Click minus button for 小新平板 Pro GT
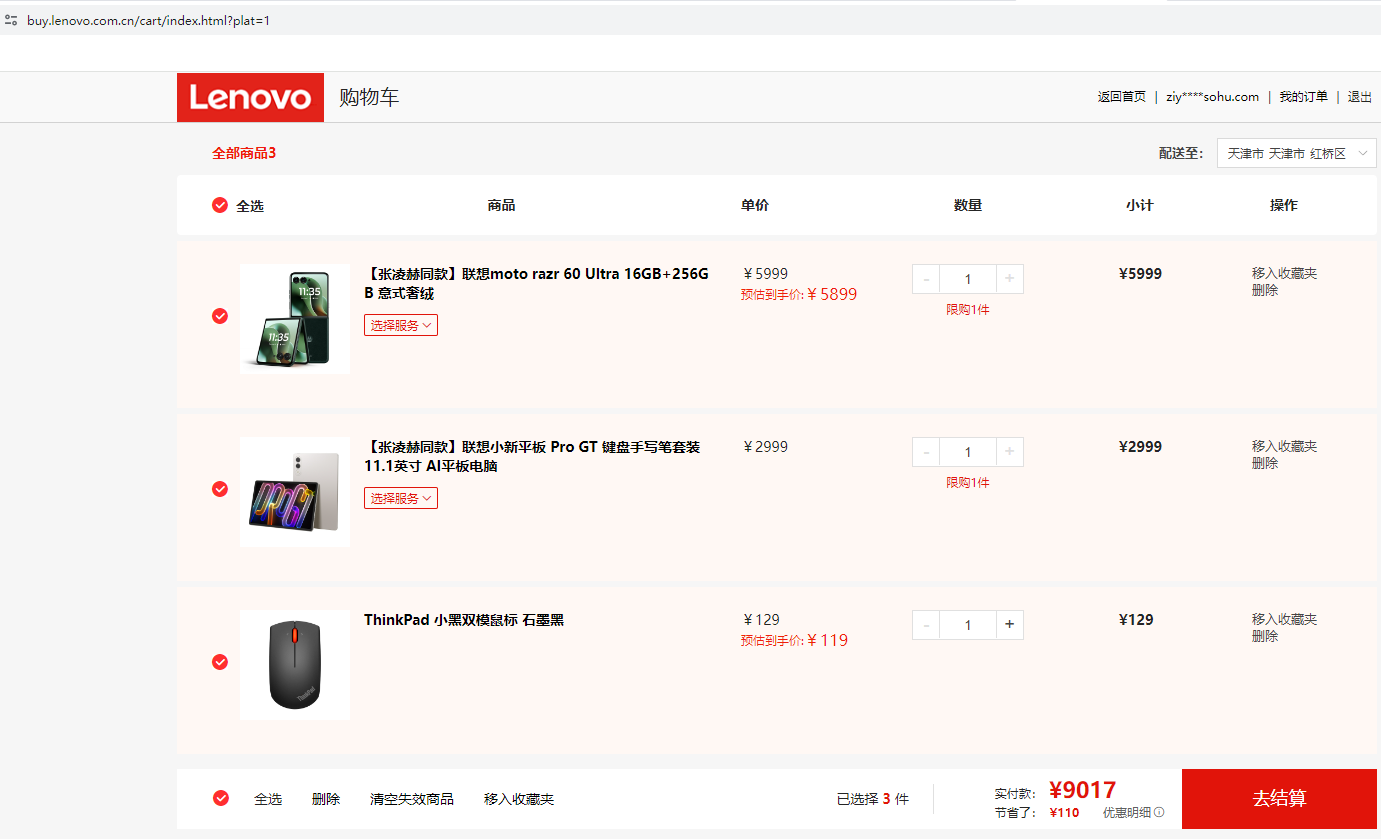The width and height of the screenshot is (1381, 839). 926,452
